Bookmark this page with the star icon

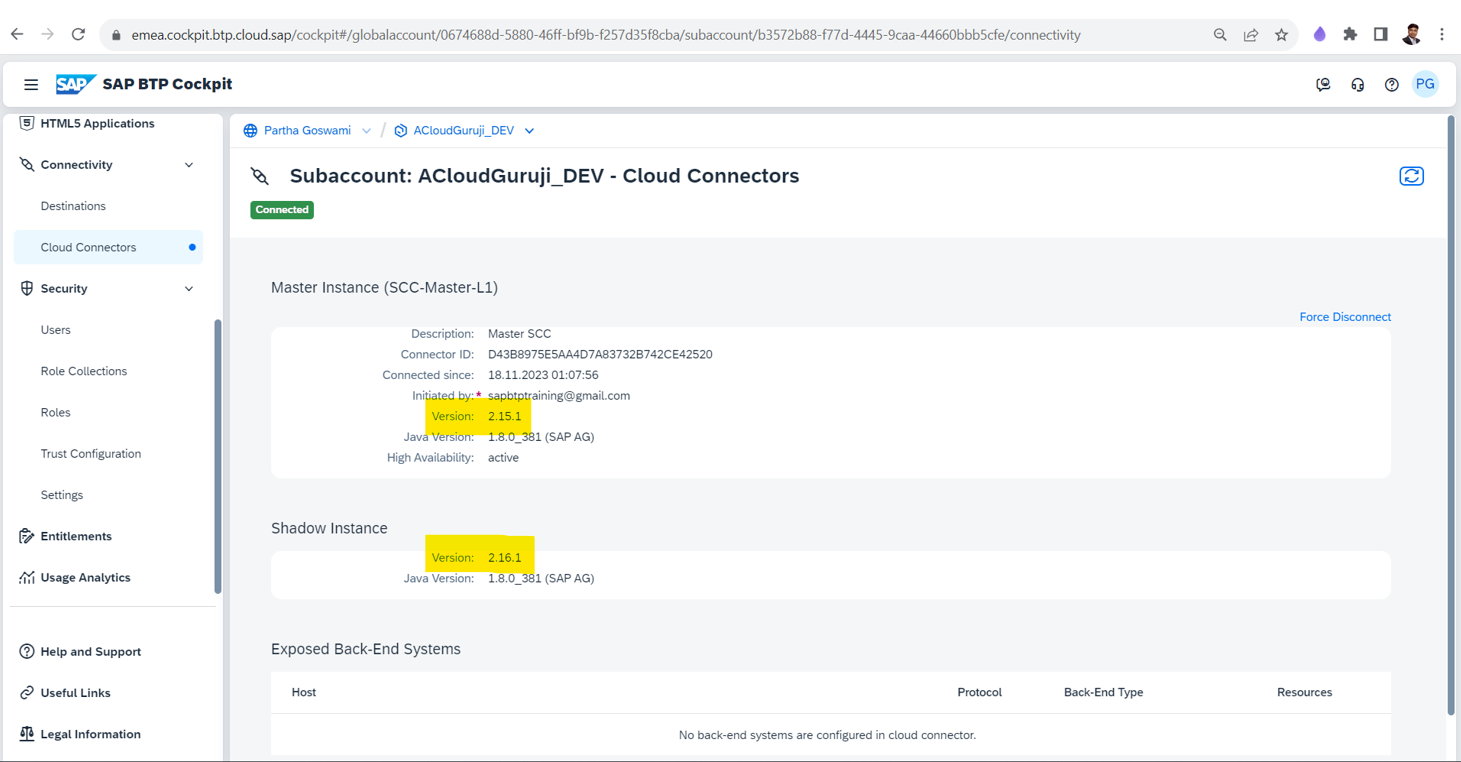(1281, 35)
